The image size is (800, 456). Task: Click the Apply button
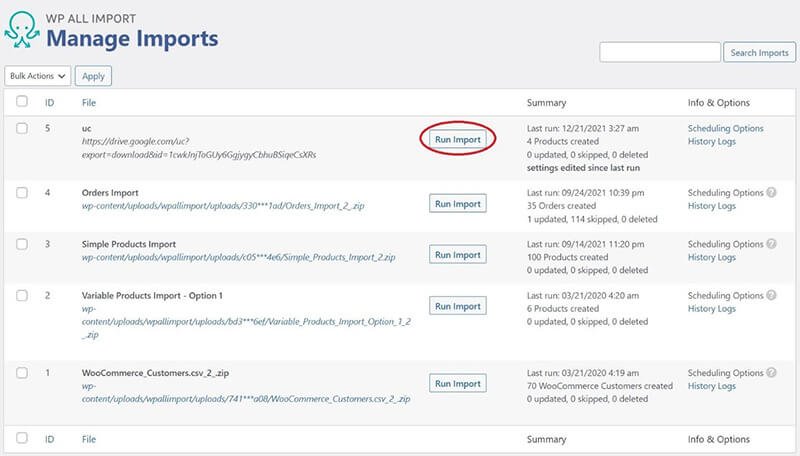[x=93, y=76]
